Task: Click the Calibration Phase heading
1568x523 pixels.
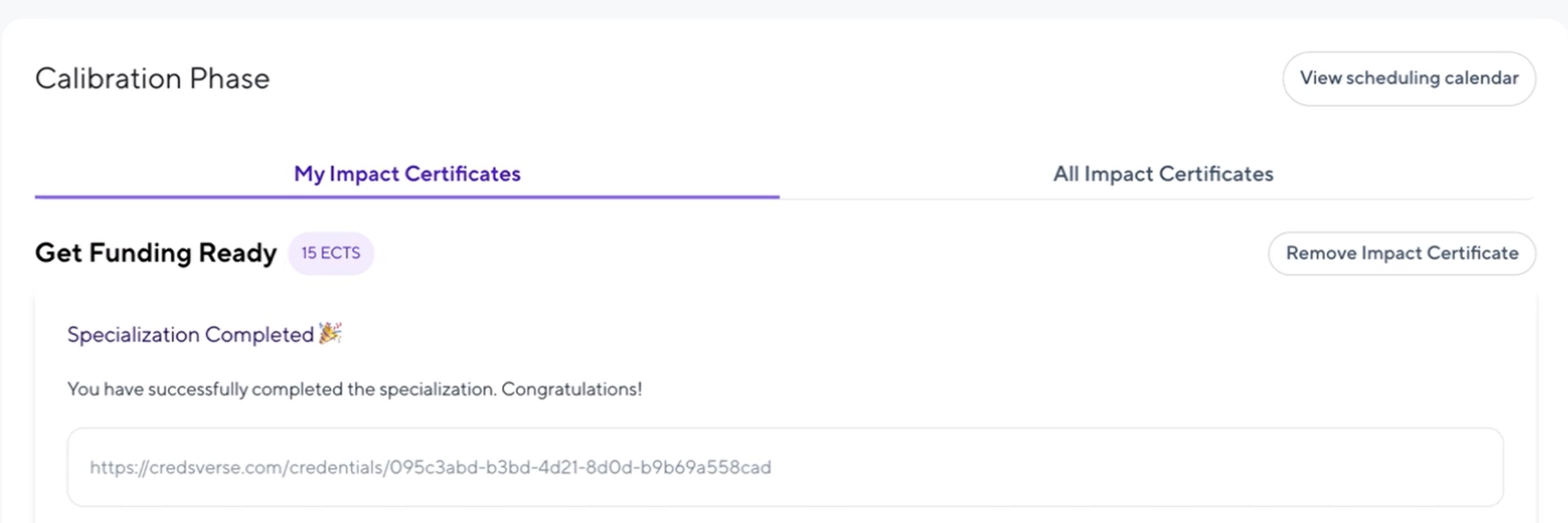Action: [152, 78]
